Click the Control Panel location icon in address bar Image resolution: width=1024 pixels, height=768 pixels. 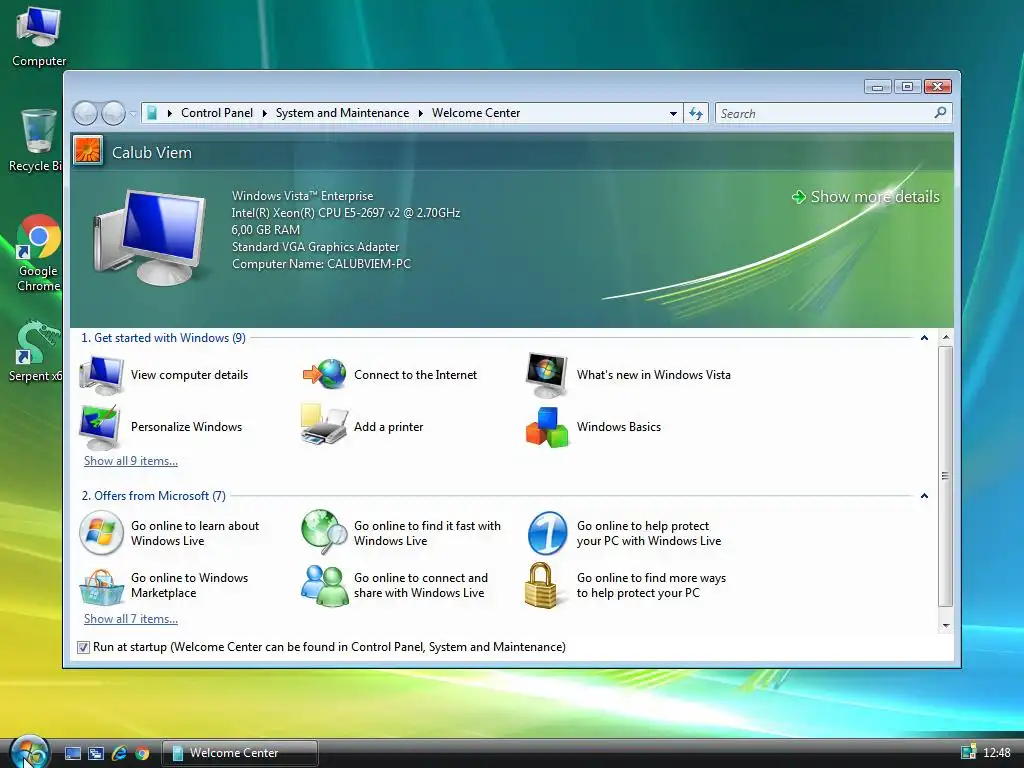pyautogui.click(x=152, y=113)
